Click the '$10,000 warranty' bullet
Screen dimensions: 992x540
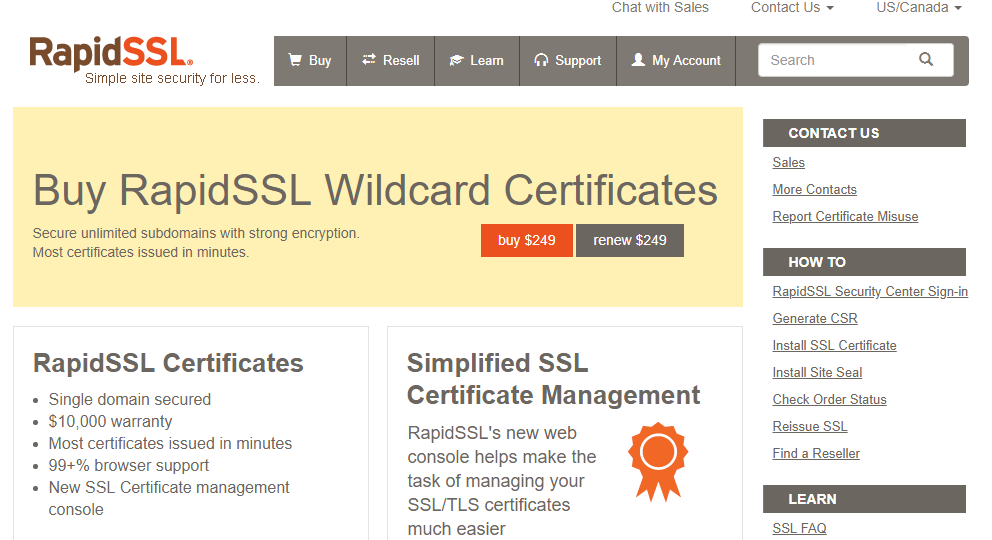pyautogui.click(x=111, y=421)
